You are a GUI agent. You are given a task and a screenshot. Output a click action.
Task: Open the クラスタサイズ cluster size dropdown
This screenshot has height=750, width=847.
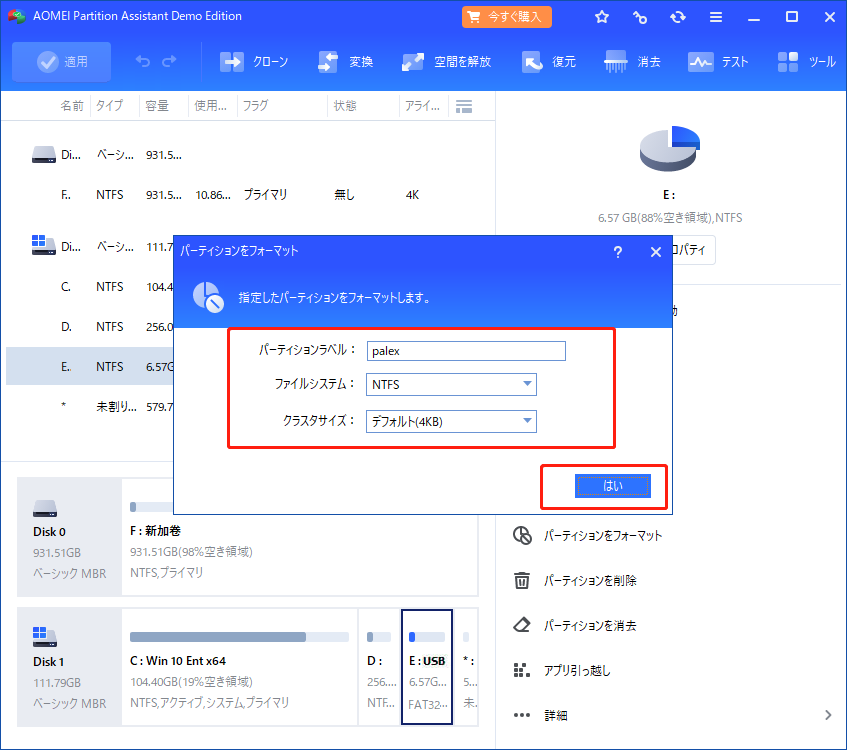452,421
